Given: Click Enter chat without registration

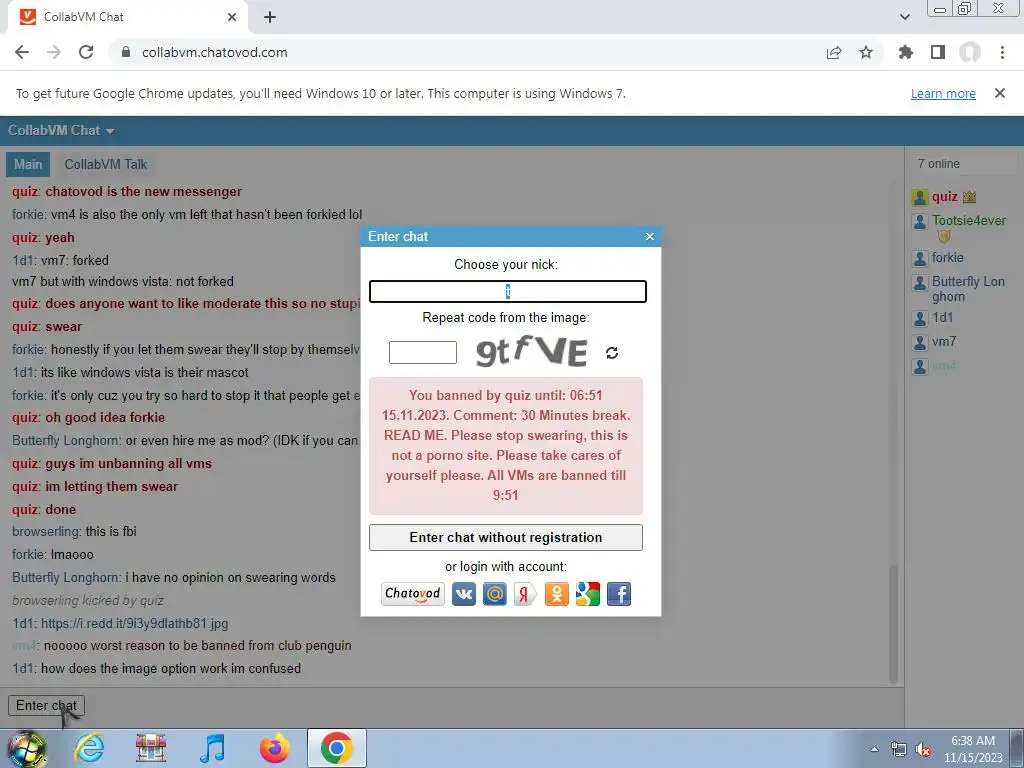Looking at the screenshot, I should point(505,537).
